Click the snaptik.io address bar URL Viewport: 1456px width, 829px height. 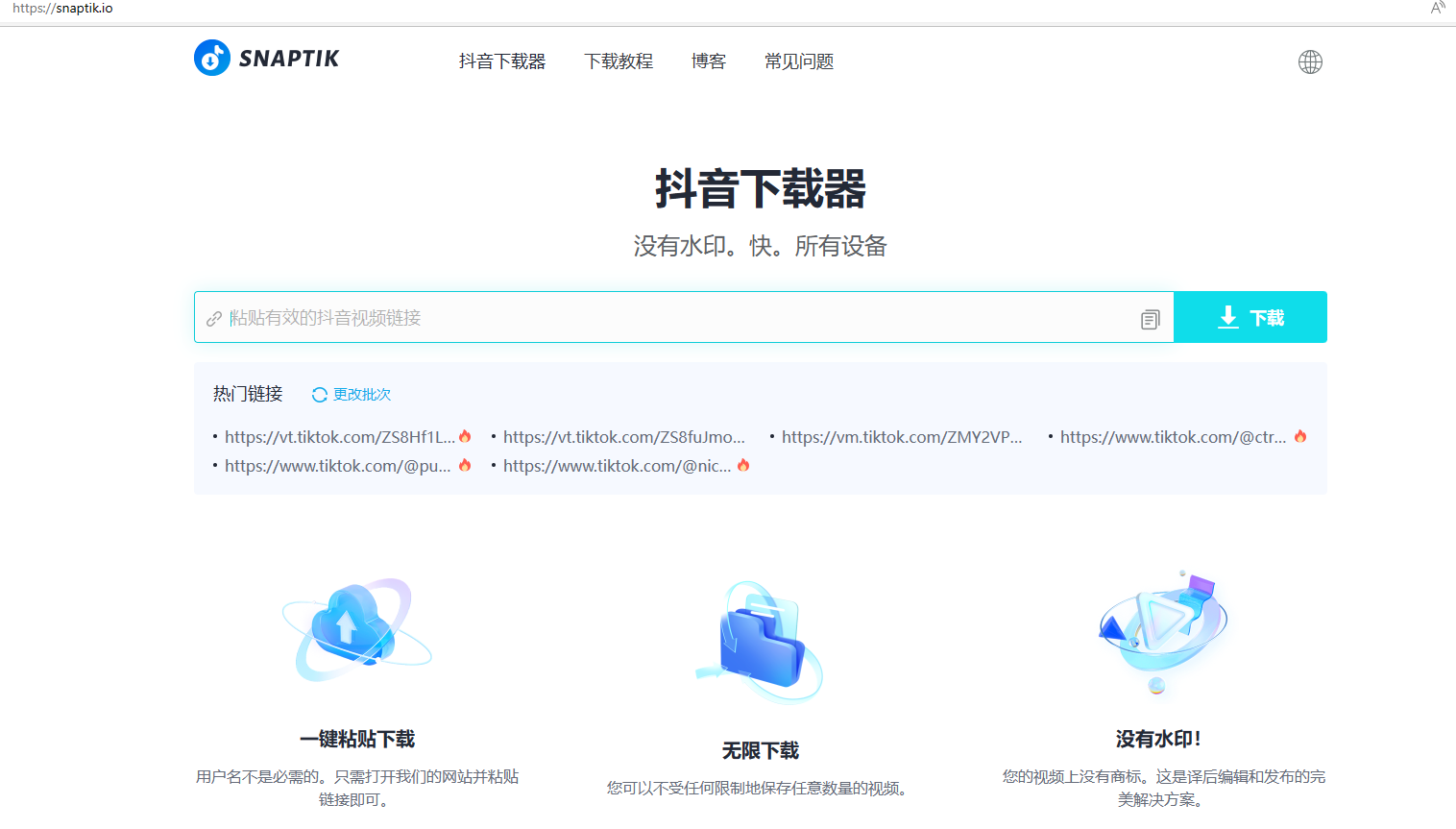coord(62,8)
